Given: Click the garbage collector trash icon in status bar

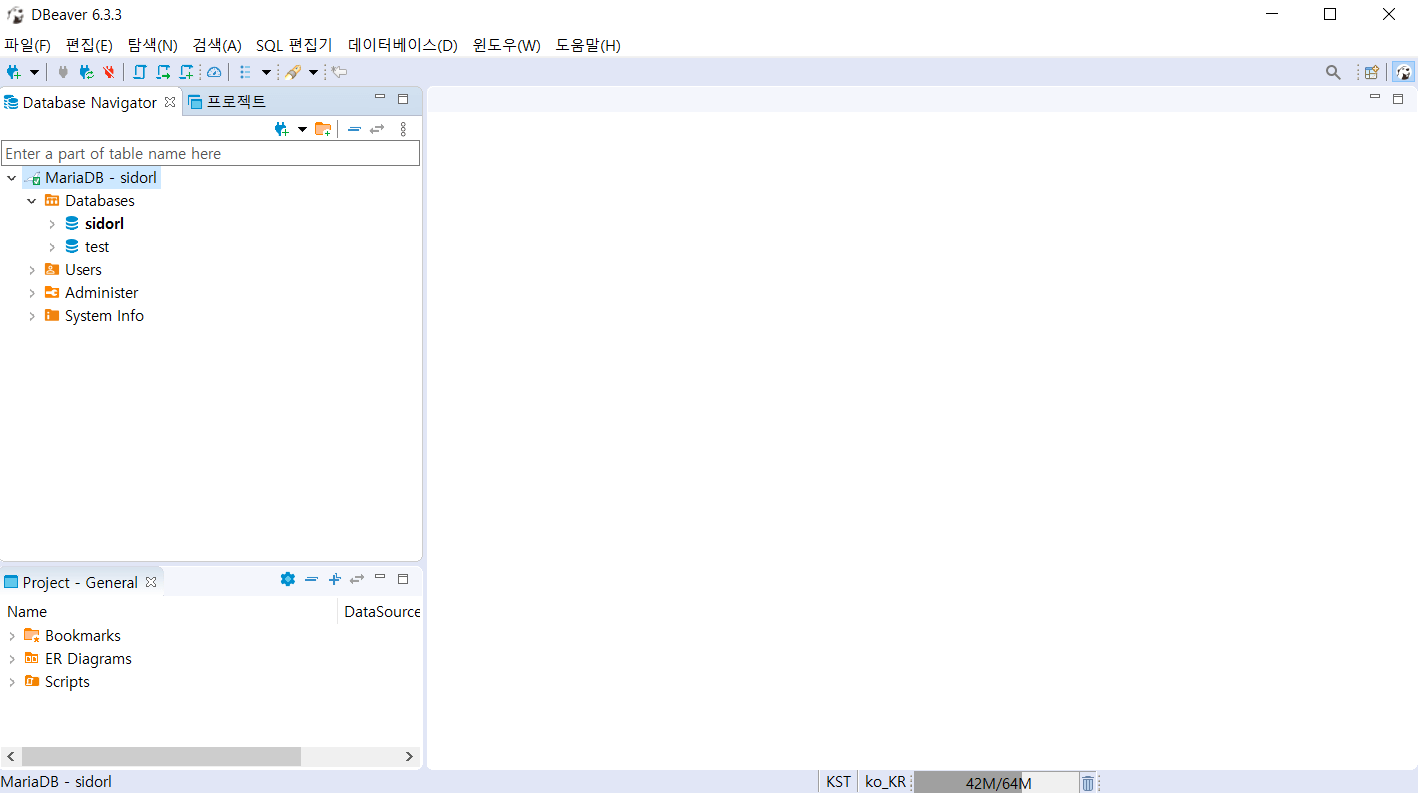Looking at the screenshot, I should click(x=1088, y=783).
